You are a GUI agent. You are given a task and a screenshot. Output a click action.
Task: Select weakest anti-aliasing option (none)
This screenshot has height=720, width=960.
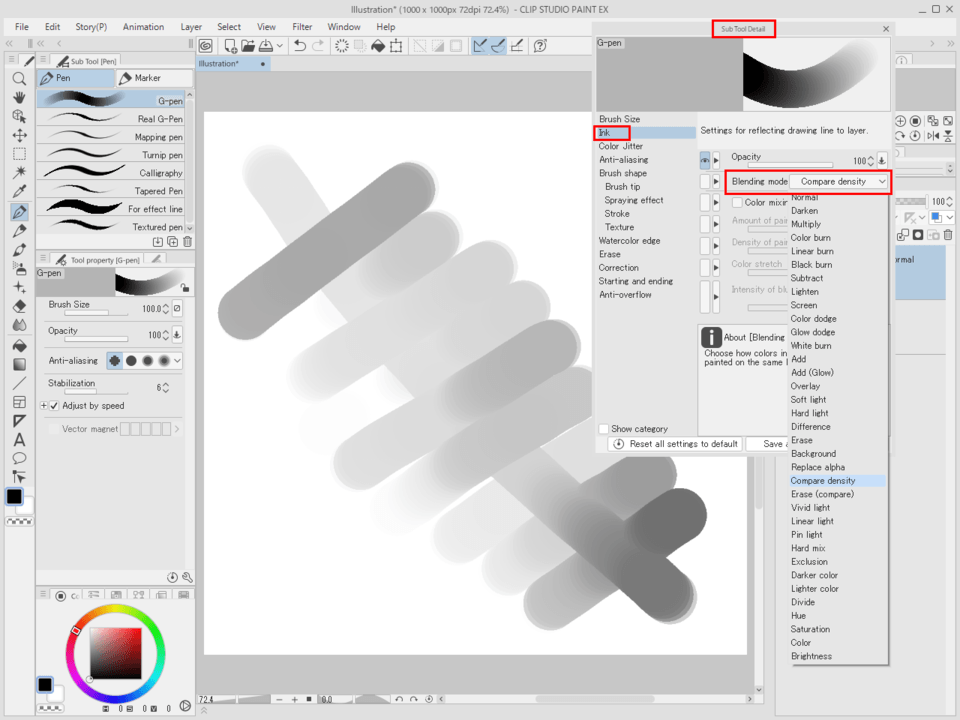point(114,361)
